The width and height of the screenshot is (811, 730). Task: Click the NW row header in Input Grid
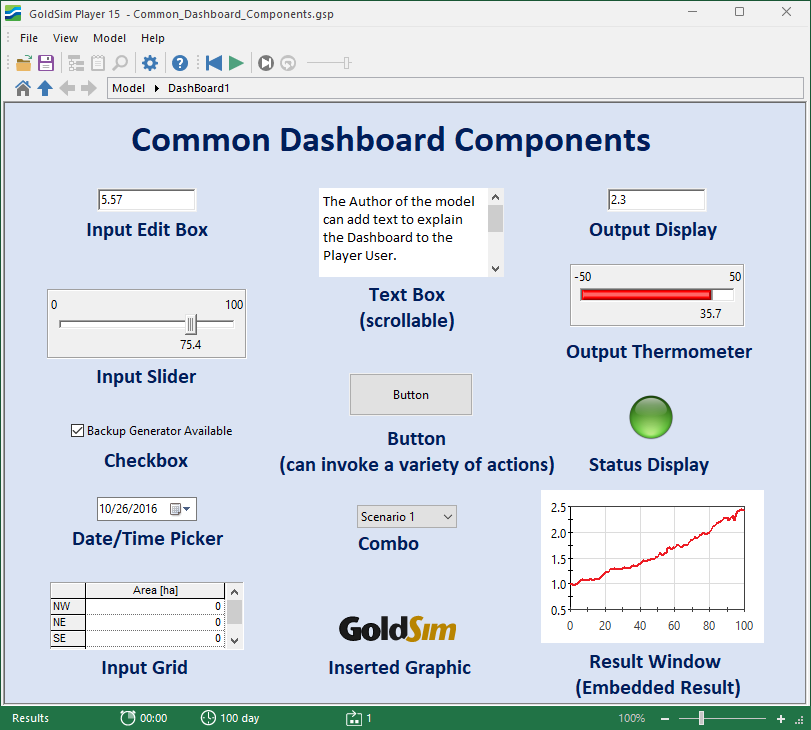[x=68, y=606]
